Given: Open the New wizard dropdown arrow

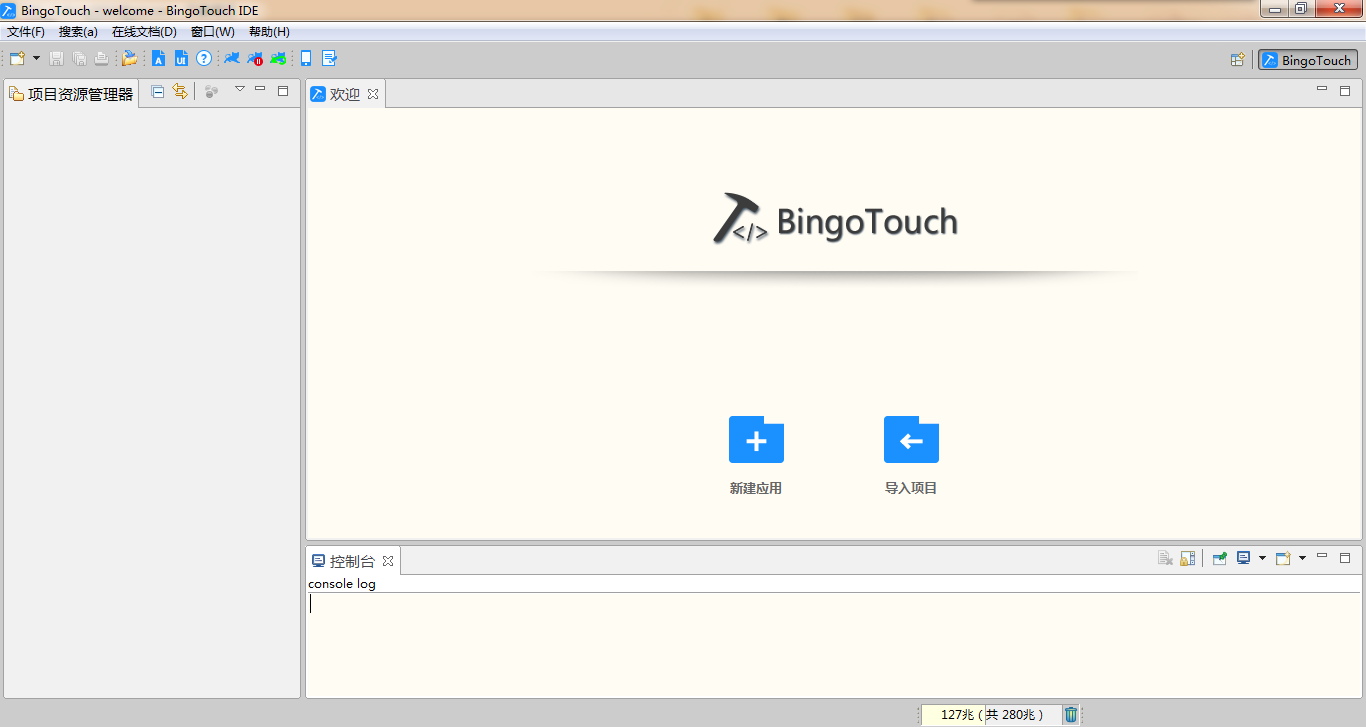Looking at the screenshot, I should (x=36, y=59).
